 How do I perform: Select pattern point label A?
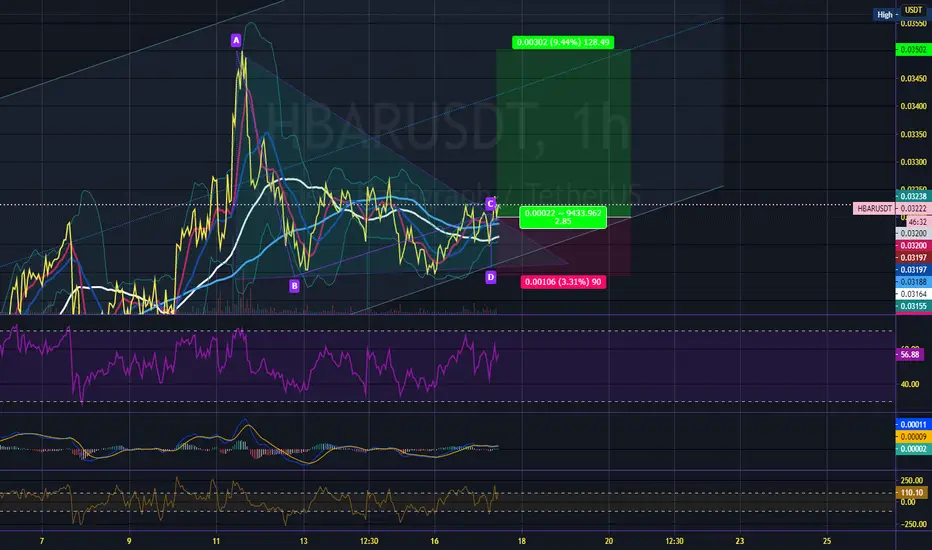236,40
